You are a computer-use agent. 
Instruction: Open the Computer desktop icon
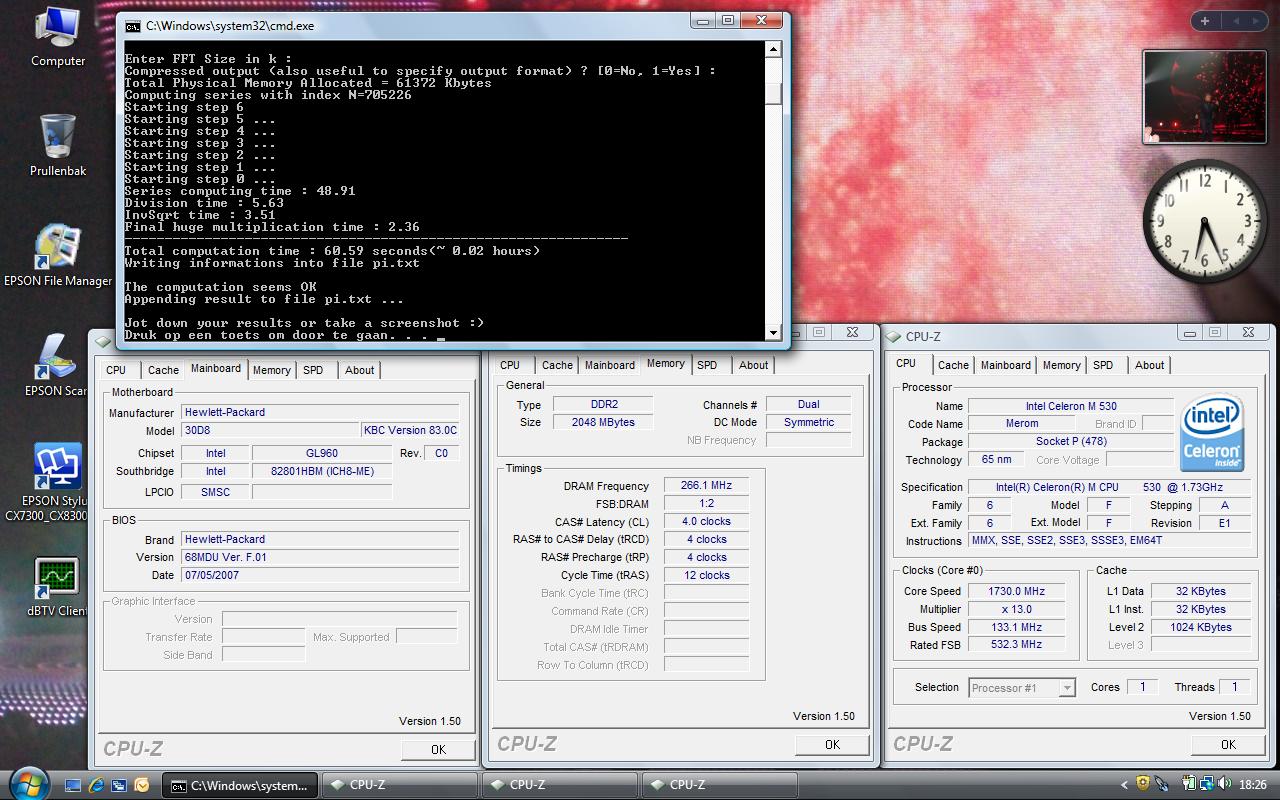coord(58,37)
